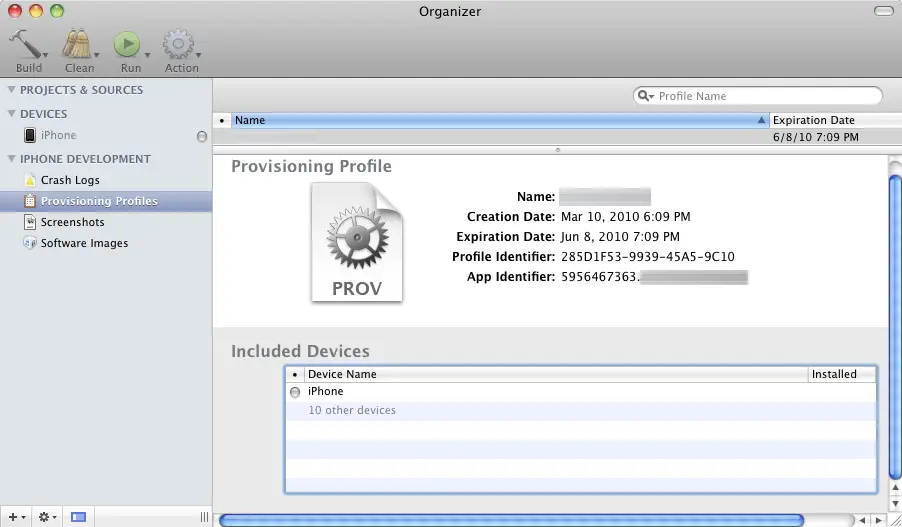Select the iPhone device in sidebar
902x527 pixels.
(x=58, y=135)
